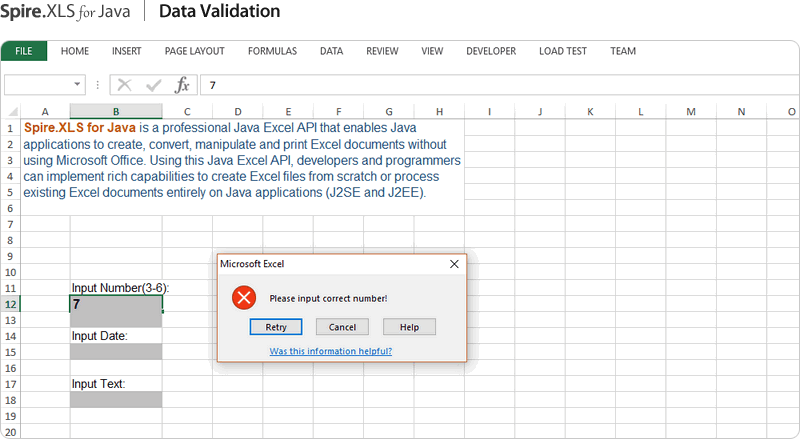Screen dimensions: 800x440
Task: Click the red error icon in dialog
Action: pyautogui.click(x=243, y=298)
